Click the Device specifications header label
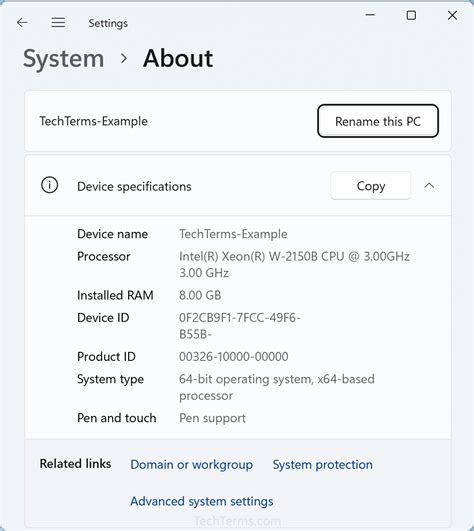474x531 pixels. [x=134, y=187]
